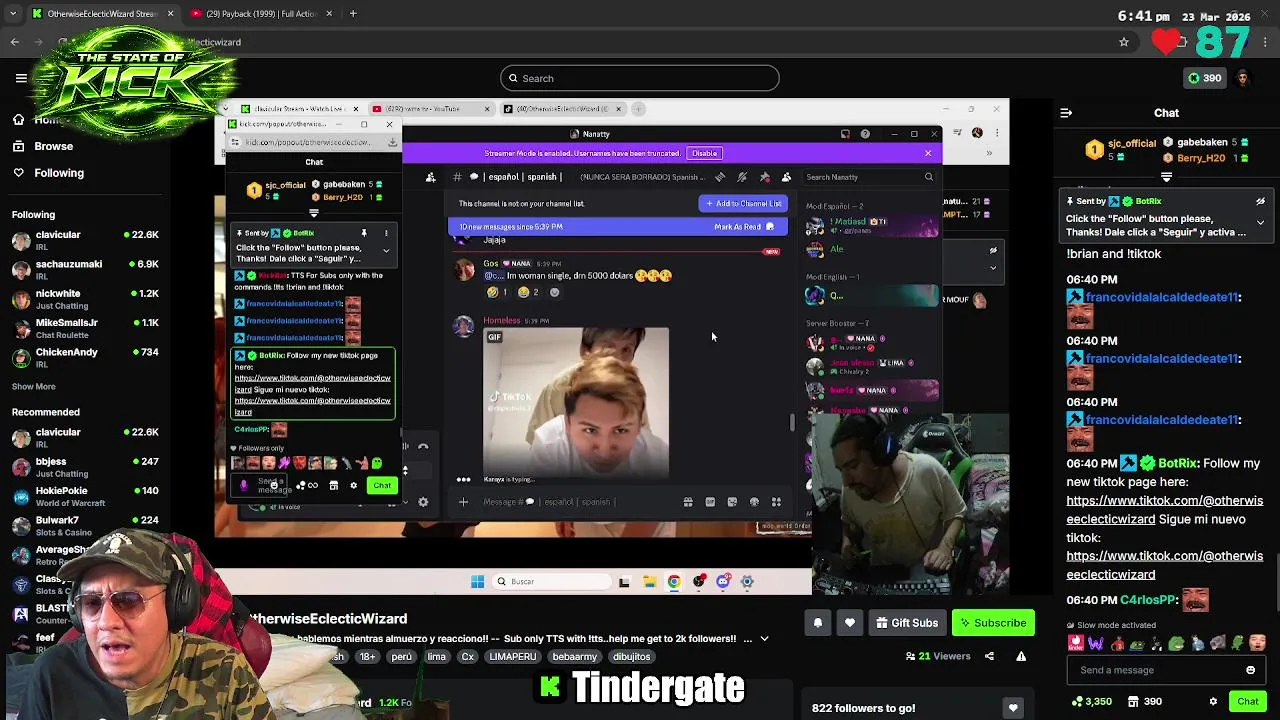Open first TikTok link in chat

click(x=1164, y=510)
